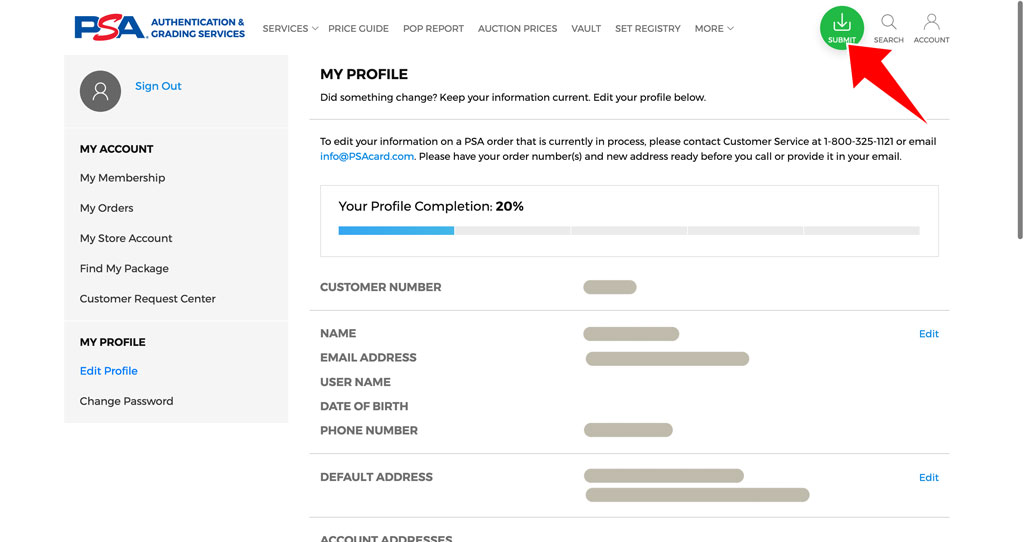Screen dimensions: 1024x542
Task: Open the Price Guide menu item
Action: click(x=358, y=29)
